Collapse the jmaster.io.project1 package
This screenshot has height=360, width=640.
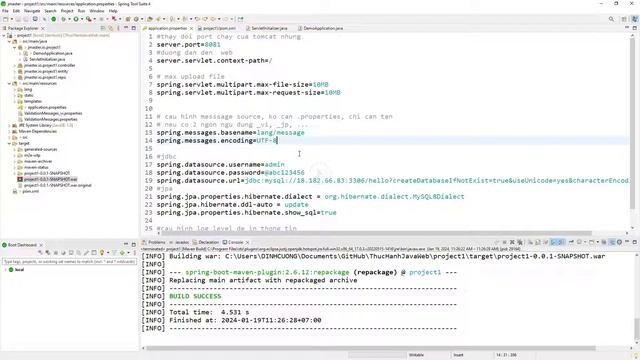pos(15,47)
